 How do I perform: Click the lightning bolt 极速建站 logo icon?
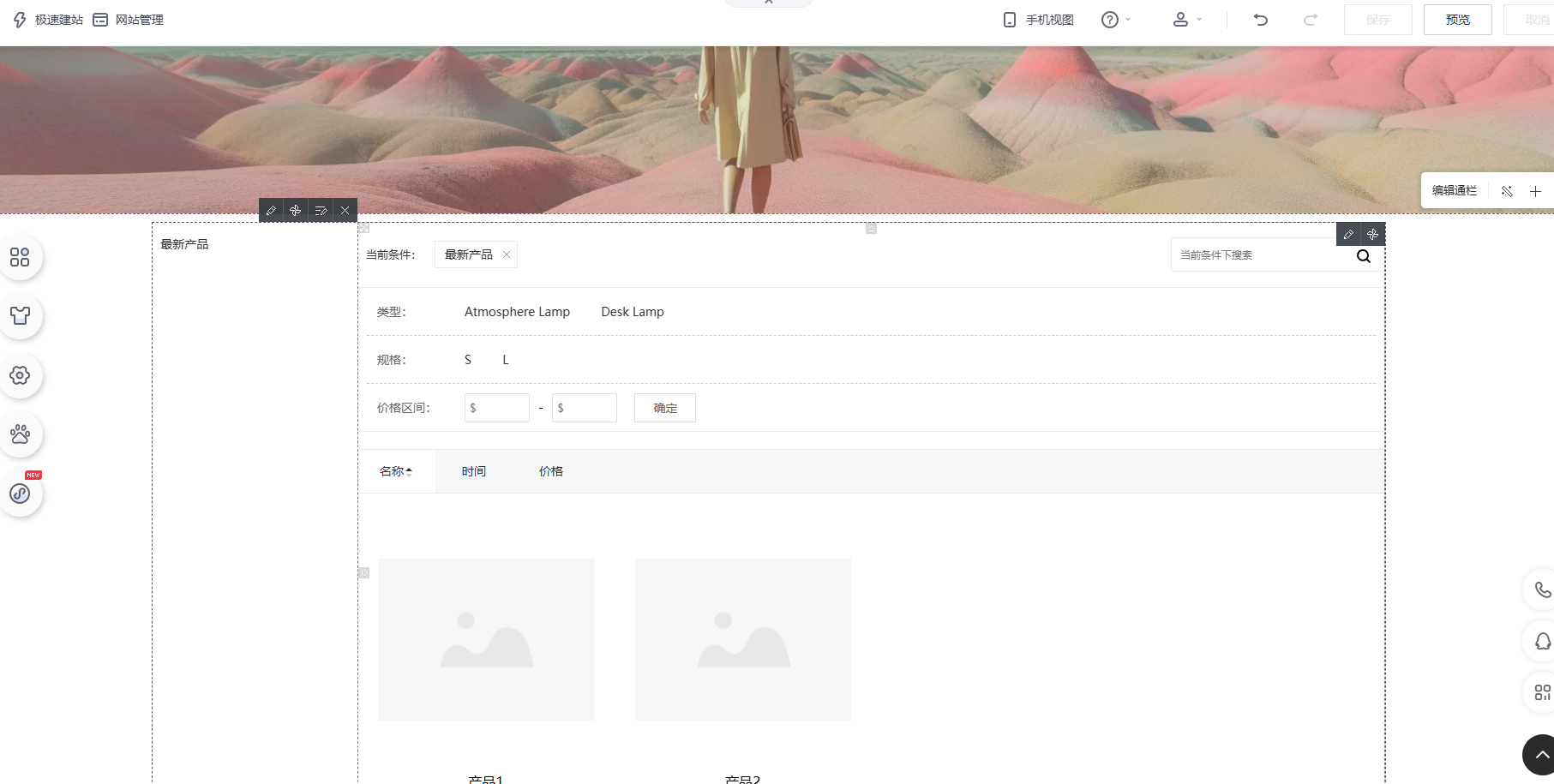(x=20, y=20)
